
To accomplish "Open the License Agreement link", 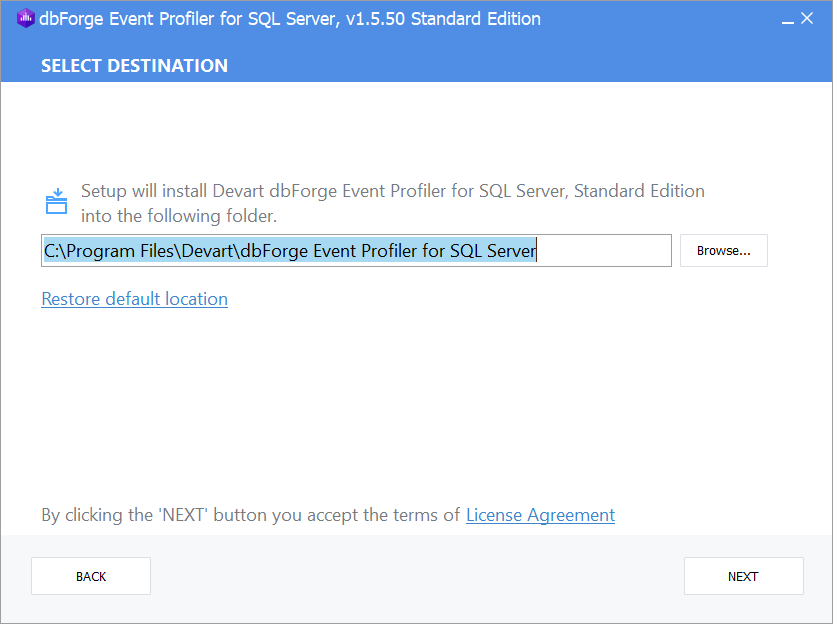I will (x=540, y=515).
